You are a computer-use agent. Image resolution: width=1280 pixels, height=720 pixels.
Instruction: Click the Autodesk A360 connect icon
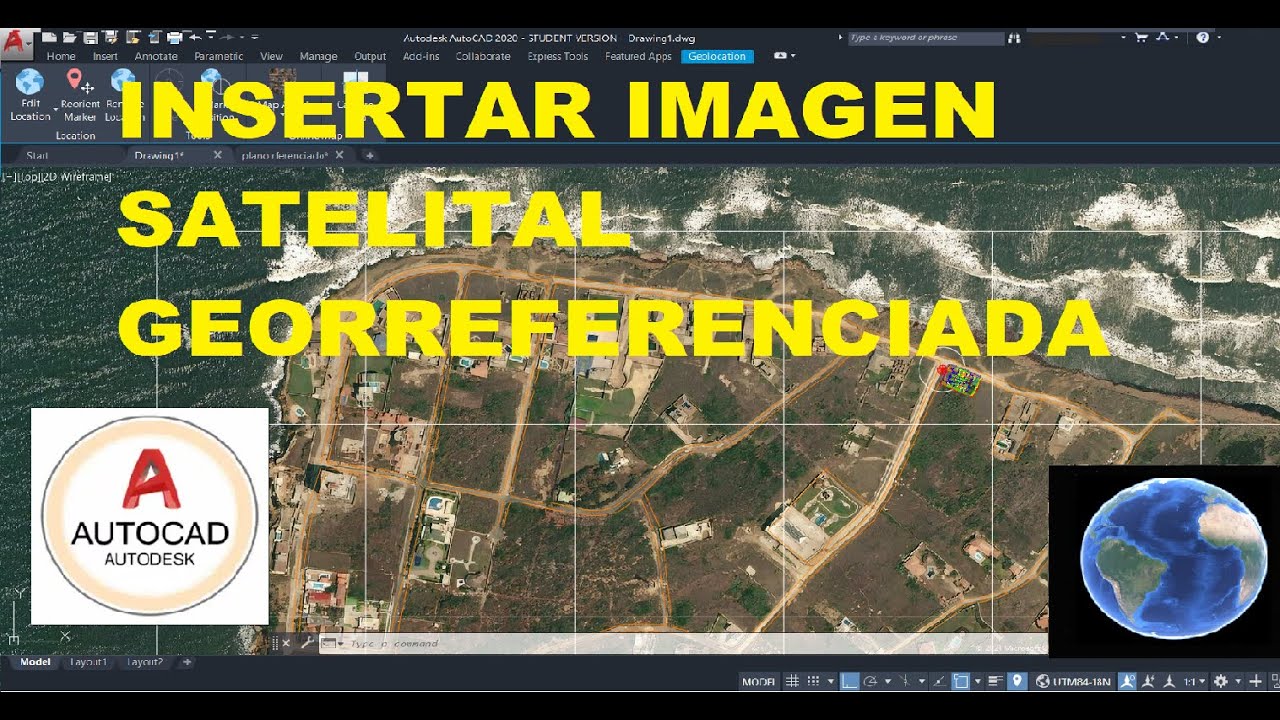[x=1164, y=37]
